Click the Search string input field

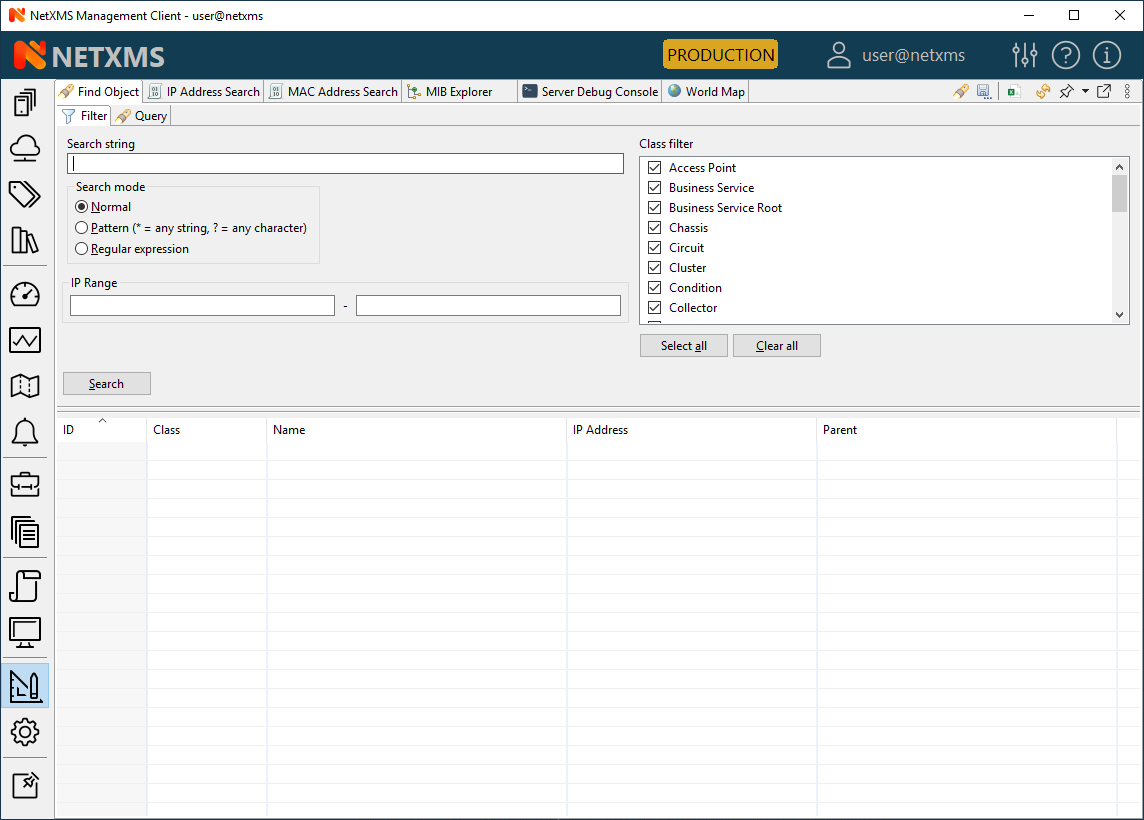click(345, 164)
